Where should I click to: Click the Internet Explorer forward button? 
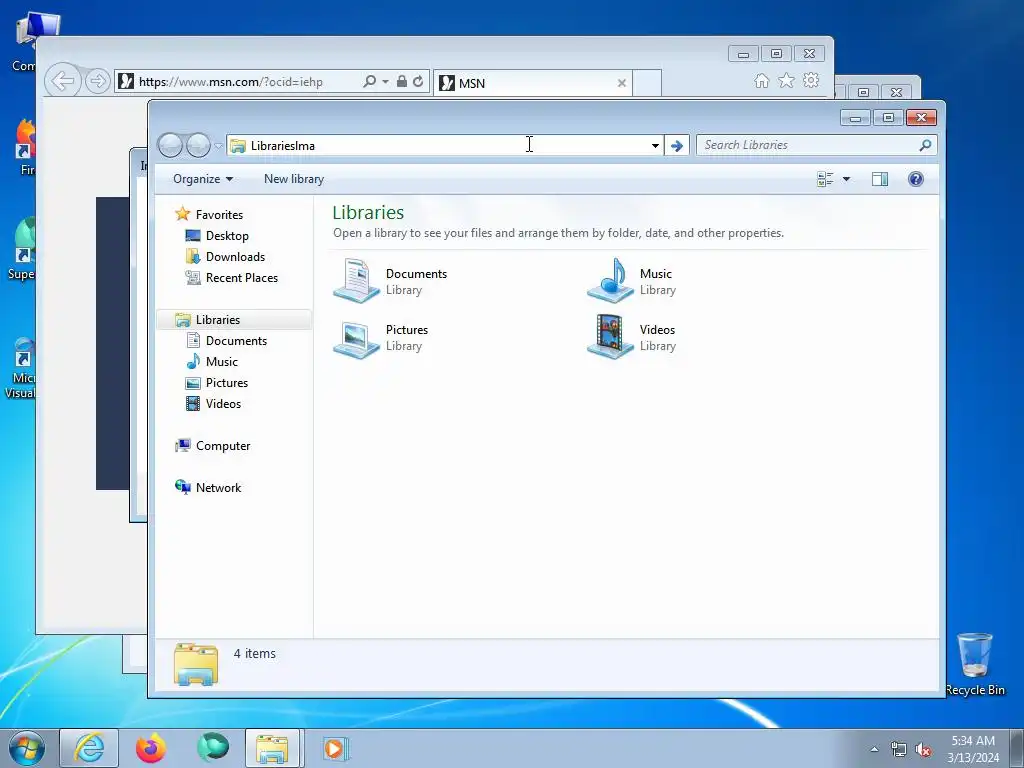(97, 81)
